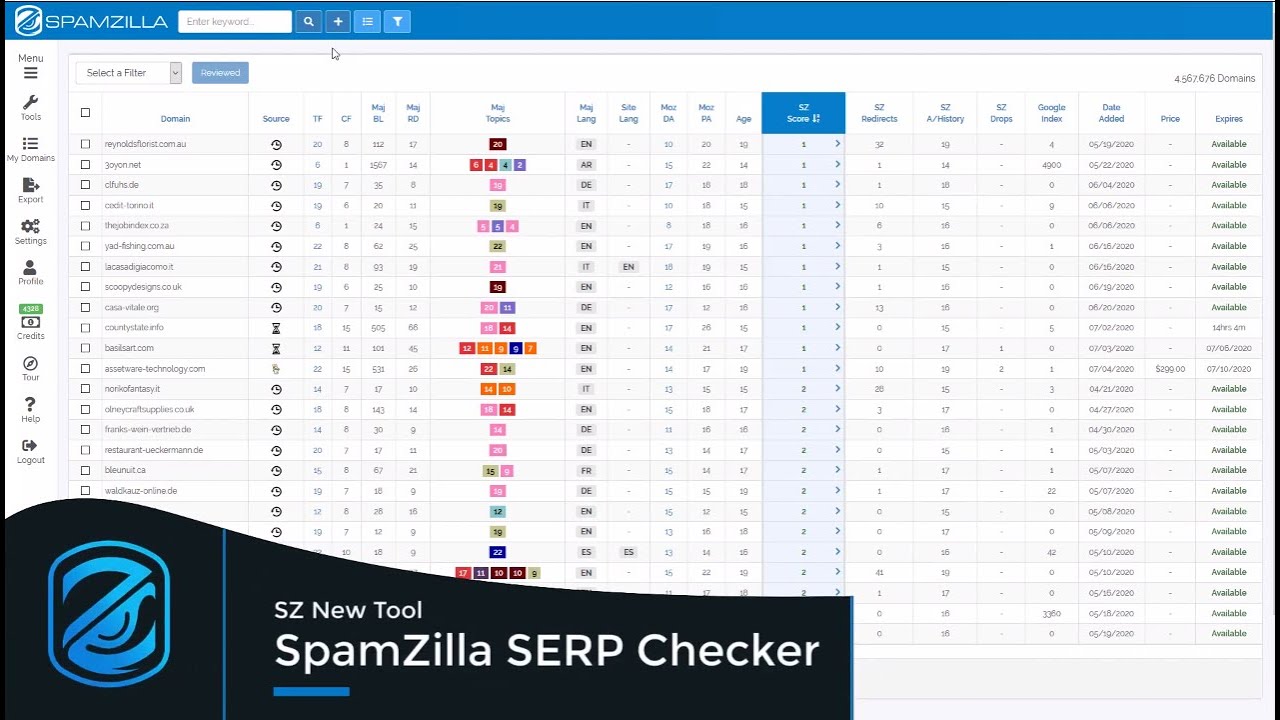Sort by the Moz DA column header

coord(668,113)
